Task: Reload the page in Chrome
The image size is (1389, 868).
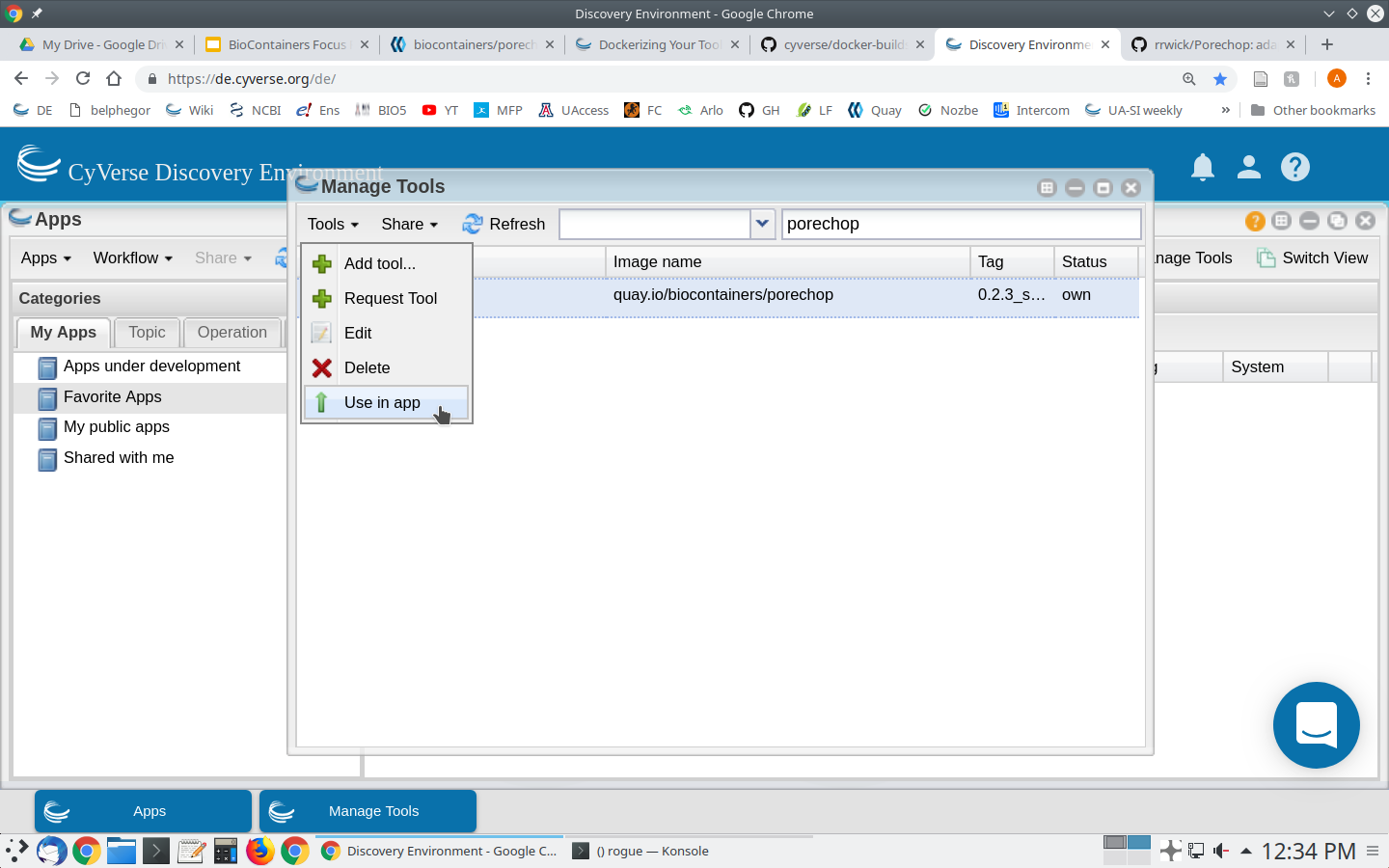Action: tap(83, 79)
